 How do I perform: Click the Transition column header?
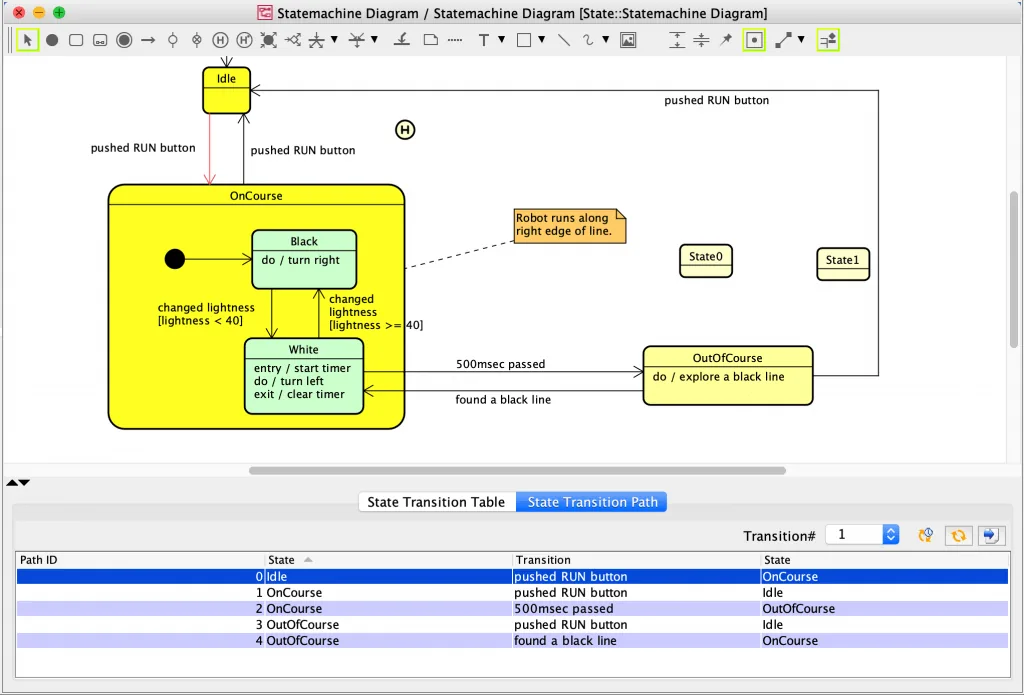[636, 560]
